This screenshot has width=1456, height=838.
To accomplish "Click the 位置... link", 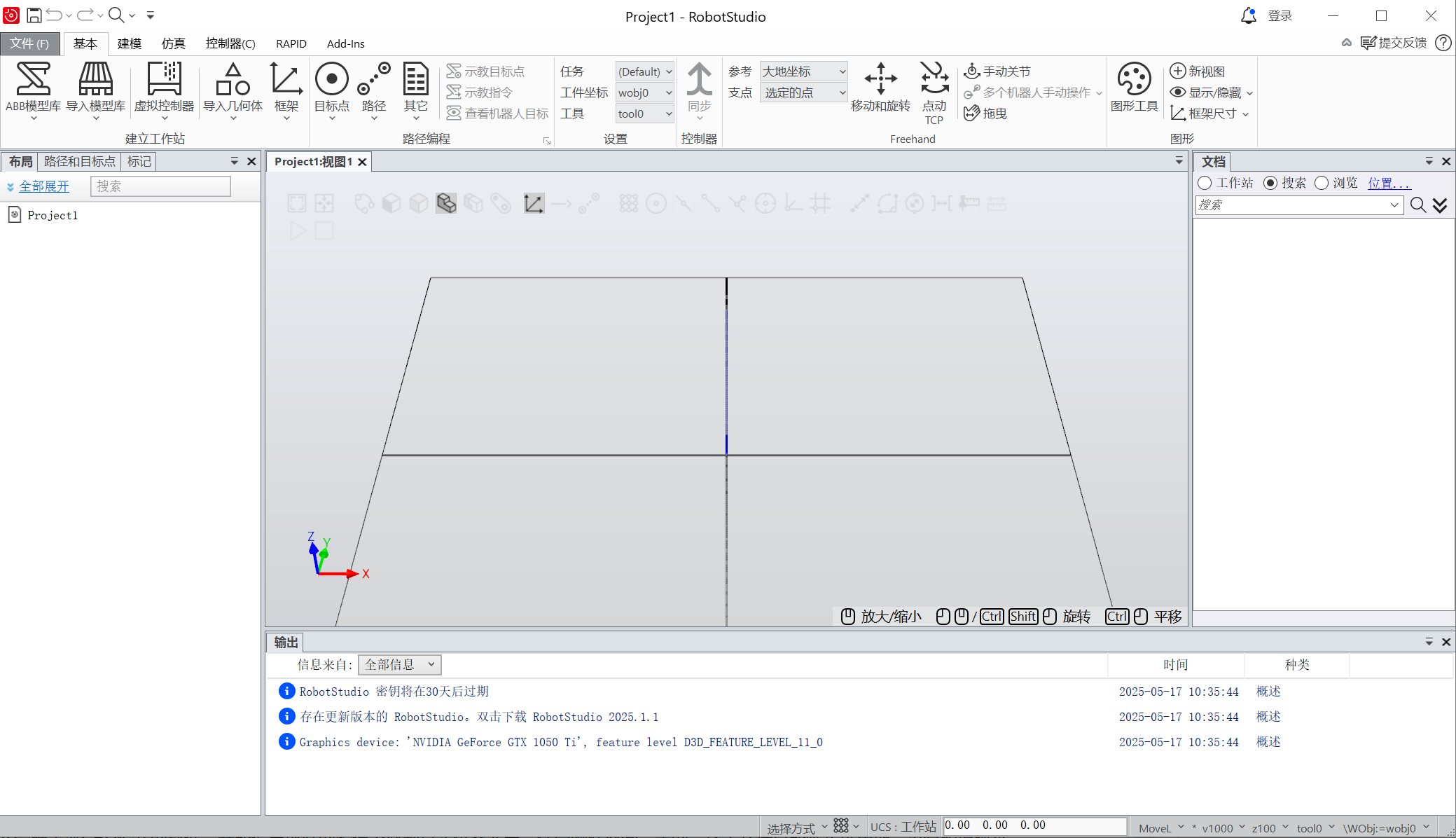I will tap(1389, 183).
